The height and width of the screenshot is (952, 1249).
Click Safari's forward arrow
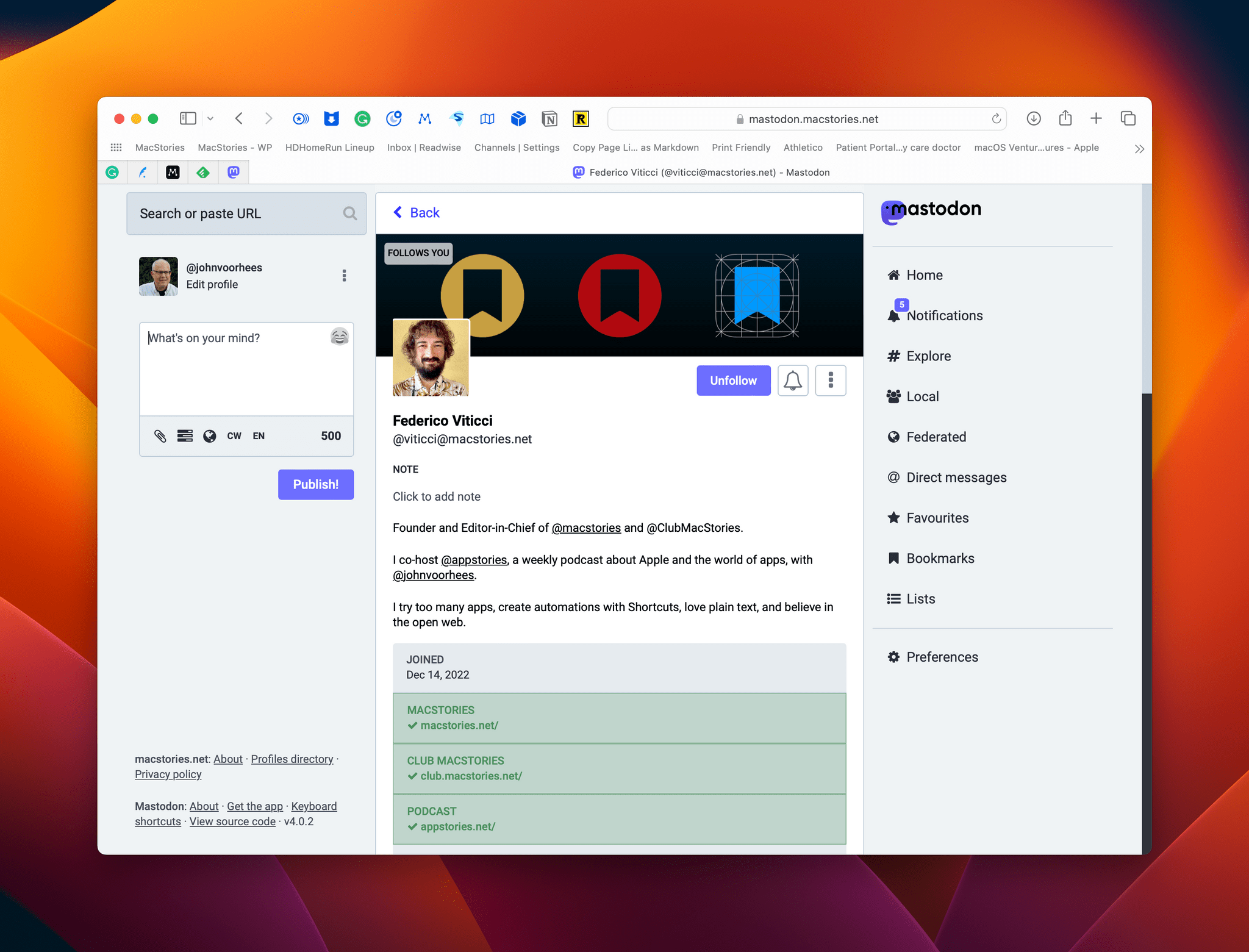coord(268,118)
